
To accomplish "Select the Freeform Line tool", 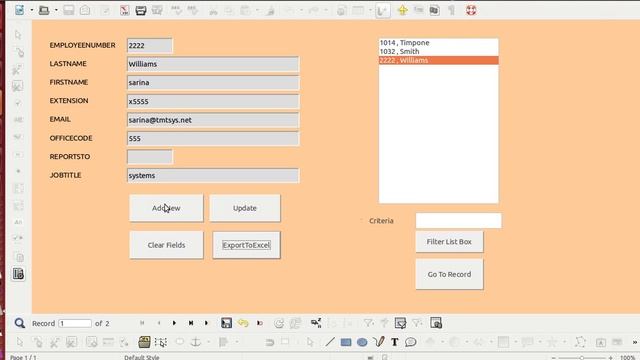I will [378, 342].
